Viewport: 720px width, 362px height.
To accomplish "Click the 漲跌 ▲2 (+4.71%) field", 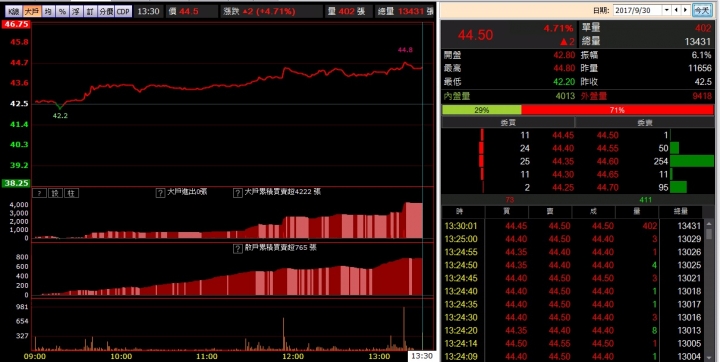I will point(271,11).
